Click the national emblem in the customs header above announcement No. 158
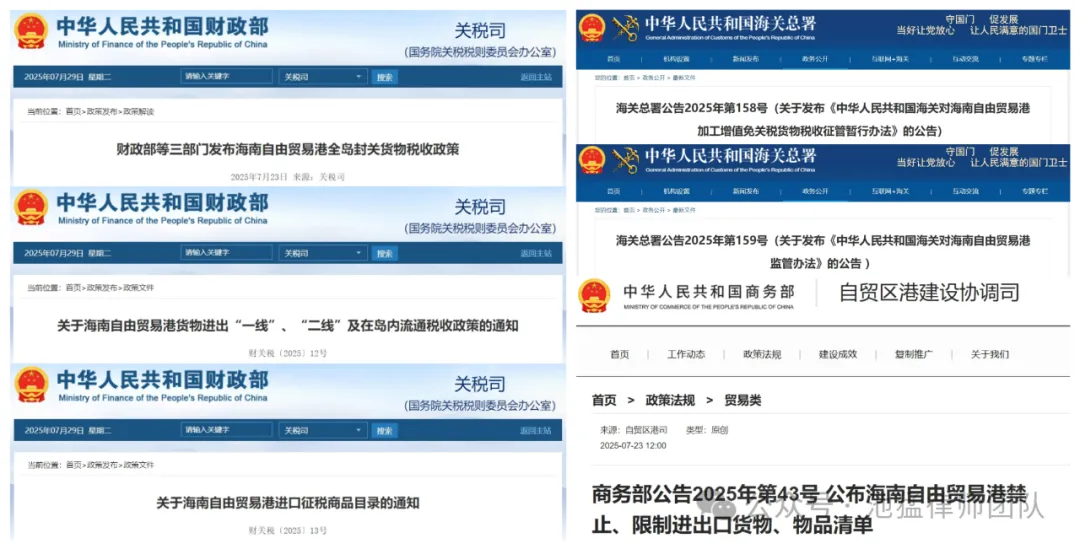Viewport: 1080px width, 549px height. pyautogui.click(x=592, y=27)
